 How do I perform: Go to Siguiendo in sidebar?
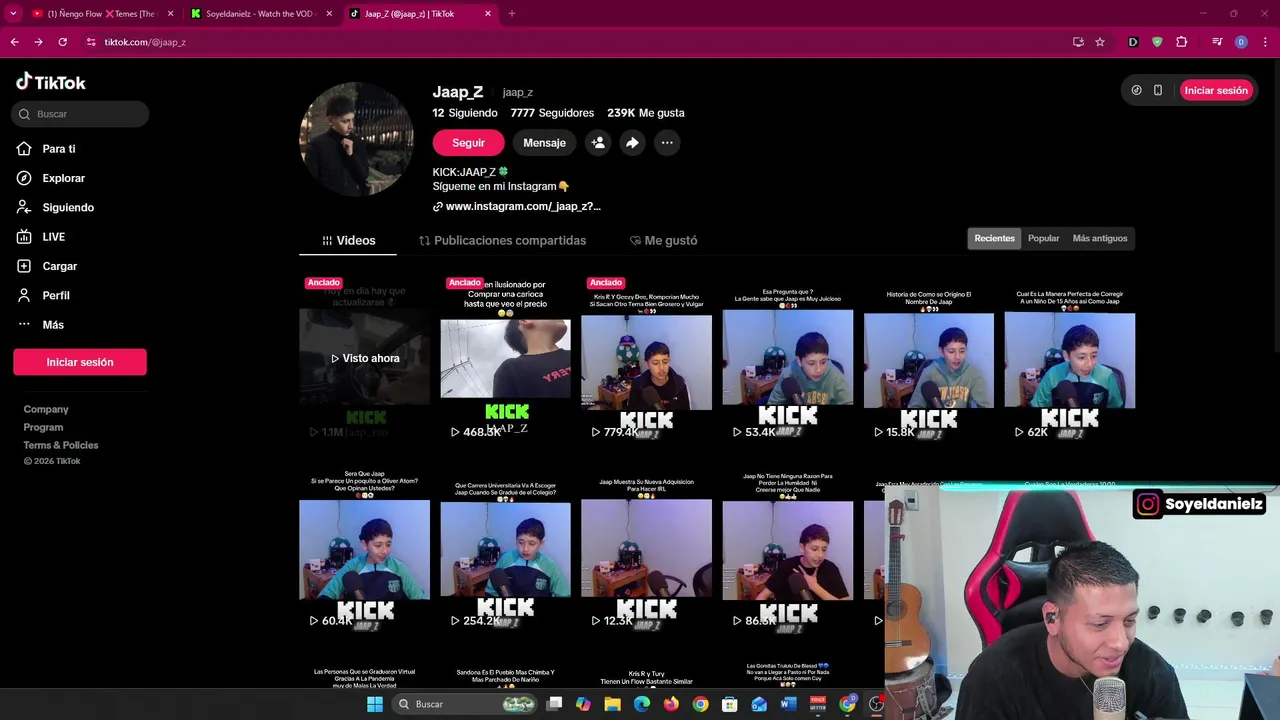(67, 207)
